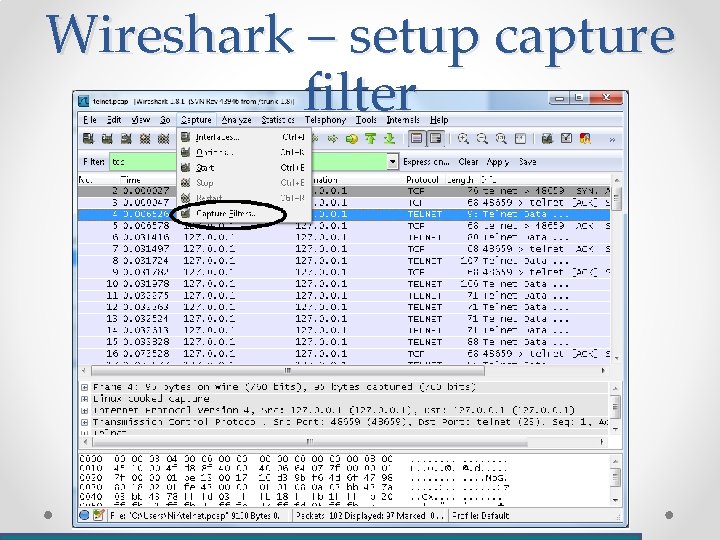
Task: Click the Coloring rules toolbar icon
Action: tap(585, 138)
